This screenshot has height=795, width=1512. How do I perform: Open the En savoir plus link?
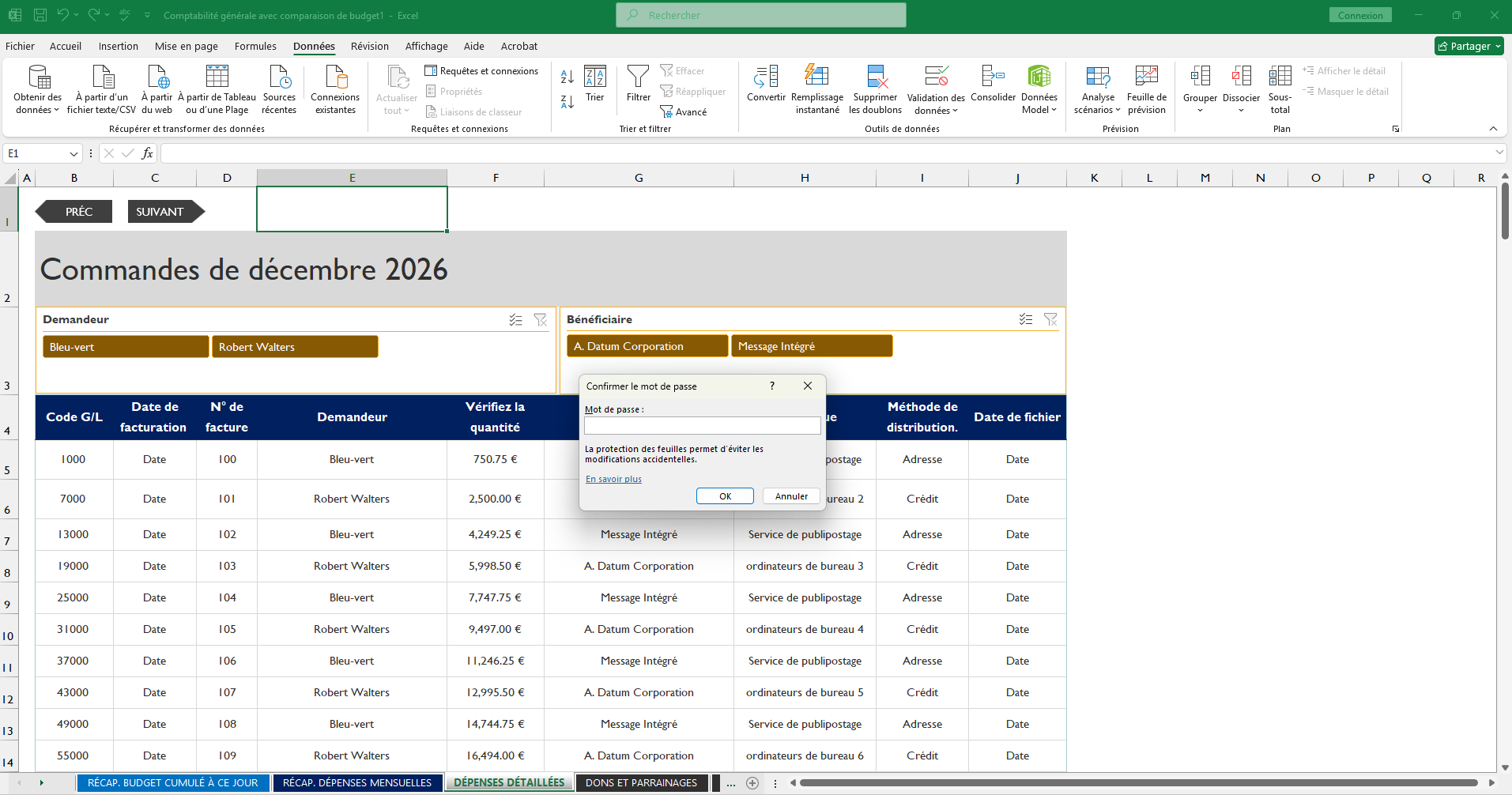pos(613,478)
